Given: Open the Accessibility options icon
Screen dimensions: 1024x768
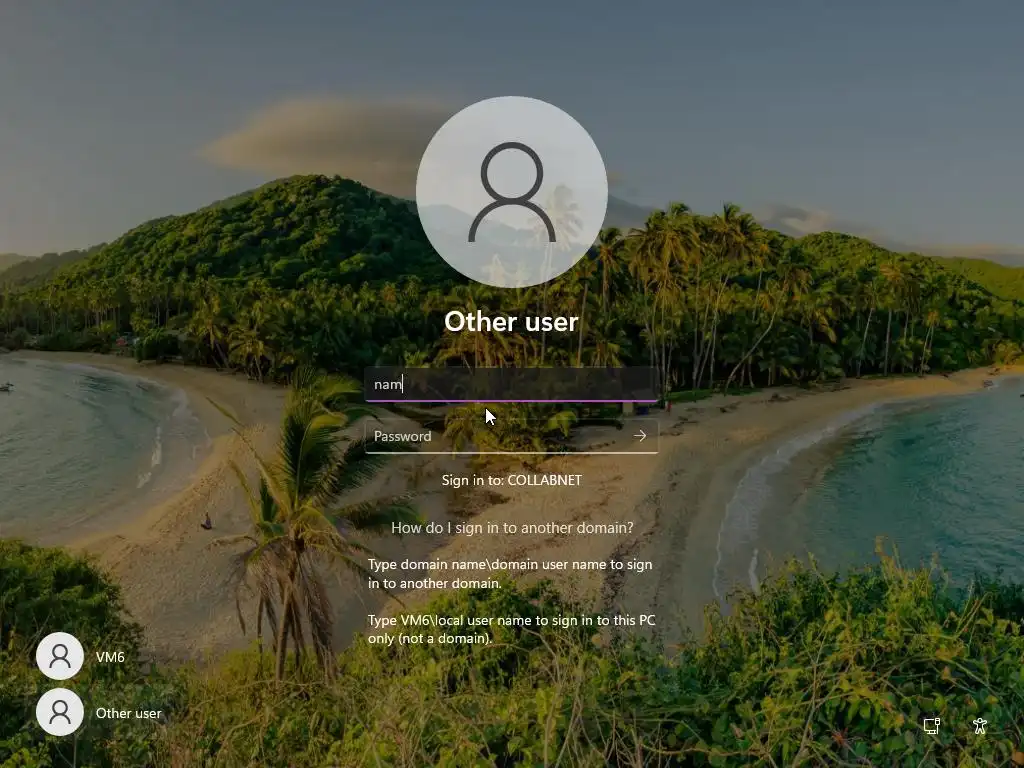Looking at the screenshot, I should (980, 726).
